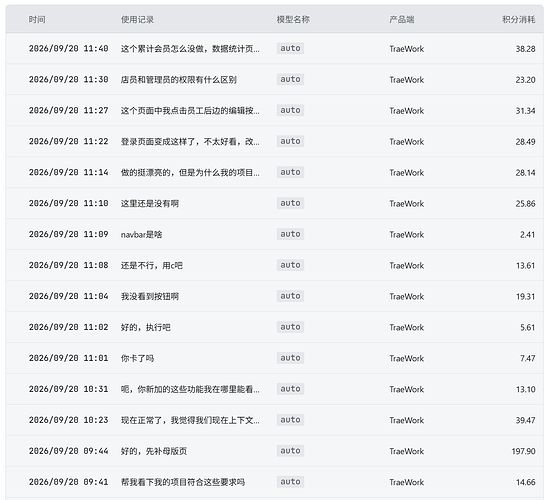This screenshot has height=500, width=549.
Task: Click the 模型名称 column header
Action: [293, 19]
